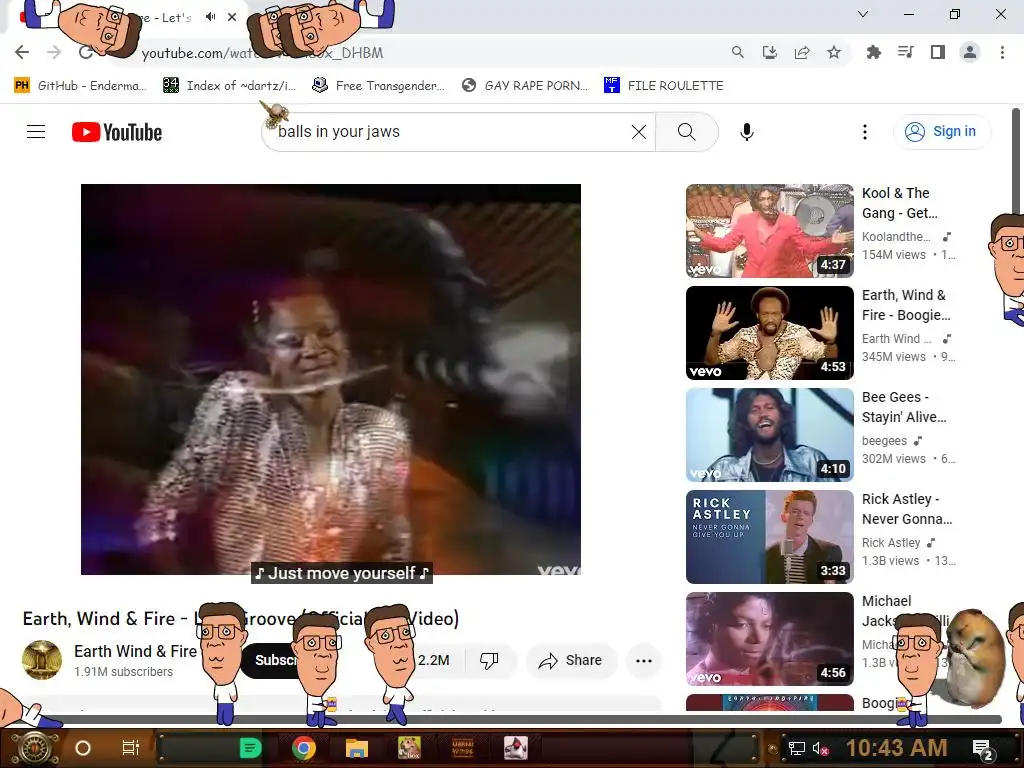Open the Java app on the taskbar
This screenshot has height=768, width=1024.
click(x=516, y=748)
